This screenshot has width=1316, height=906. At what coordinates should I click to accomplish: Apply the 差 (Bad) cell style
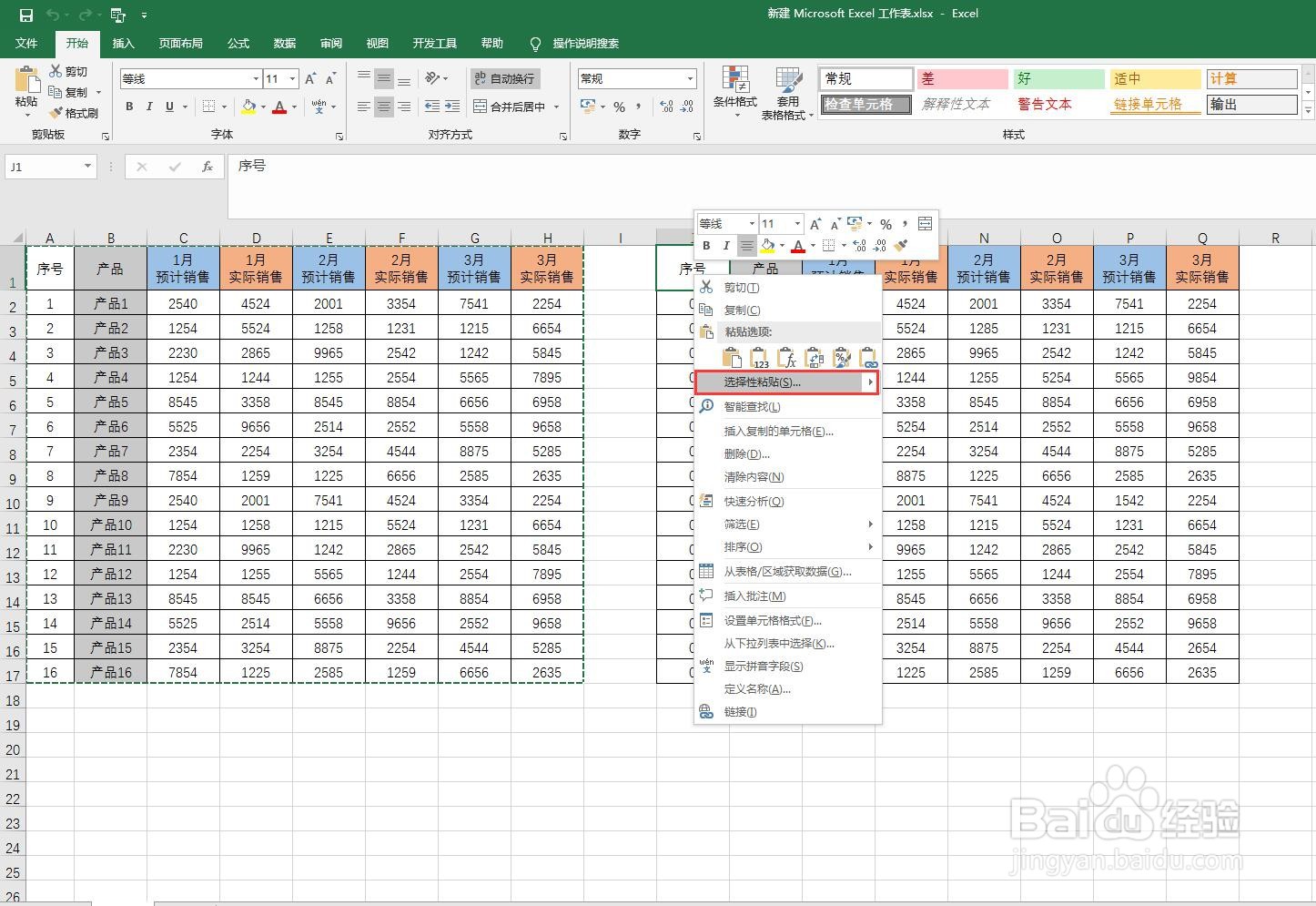coord(962,79)
